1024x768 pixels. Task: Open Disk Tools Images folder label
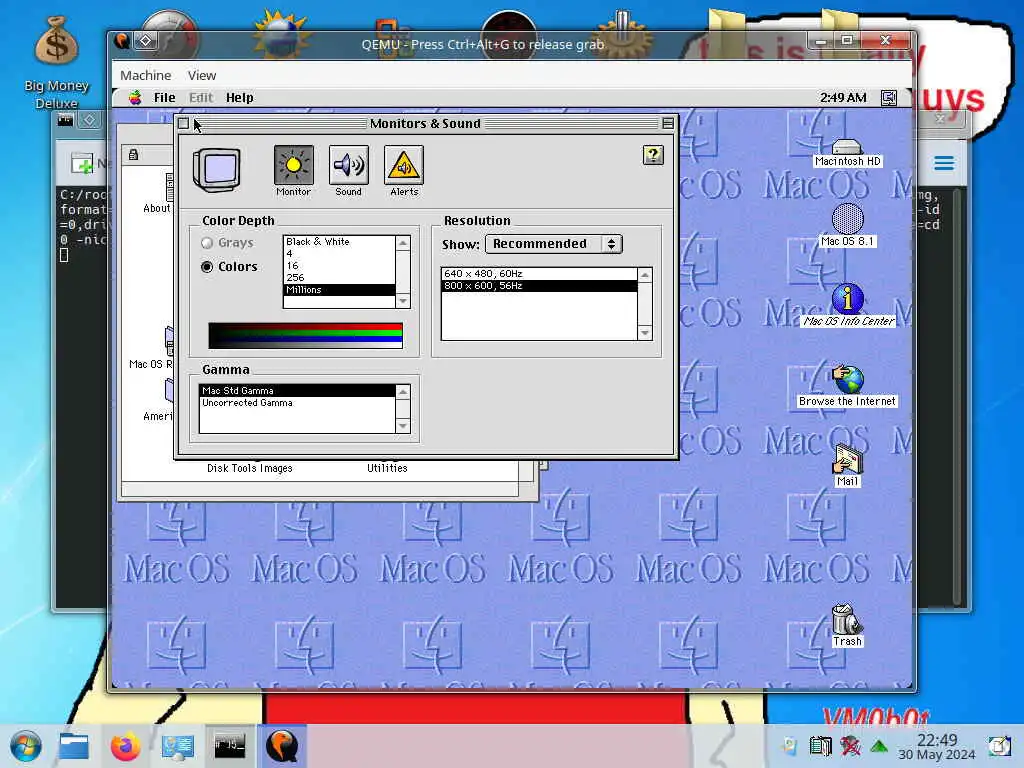click(249, 468)
